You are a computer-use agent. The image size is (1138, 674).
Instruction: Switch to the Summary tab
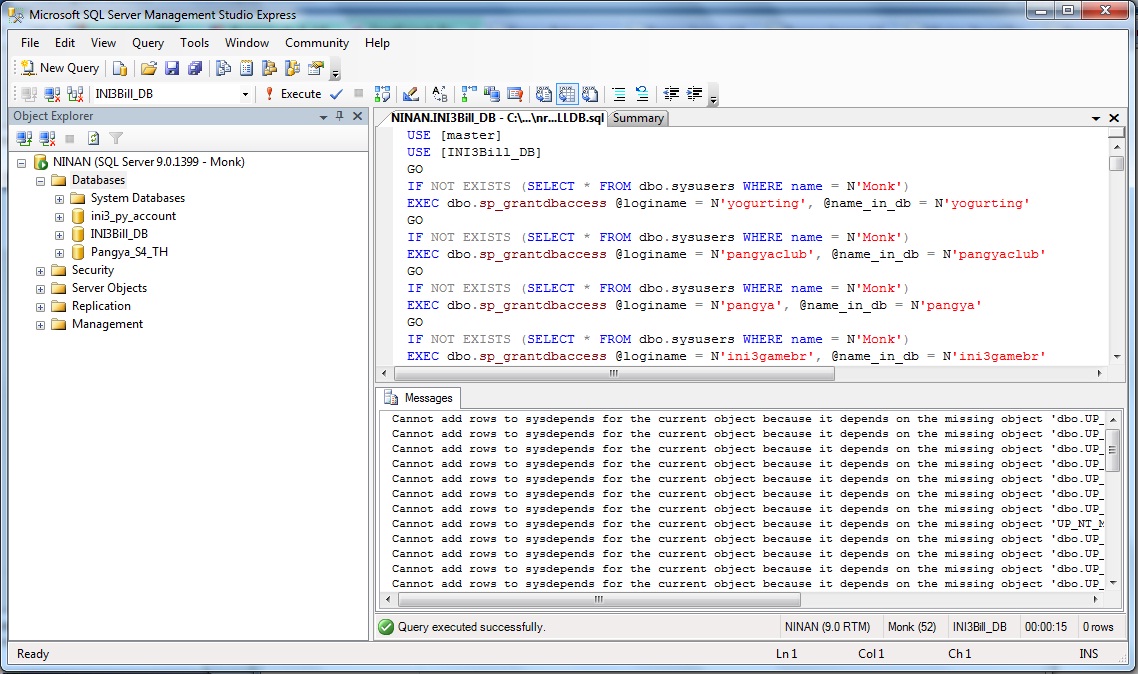tap(638, 118)
